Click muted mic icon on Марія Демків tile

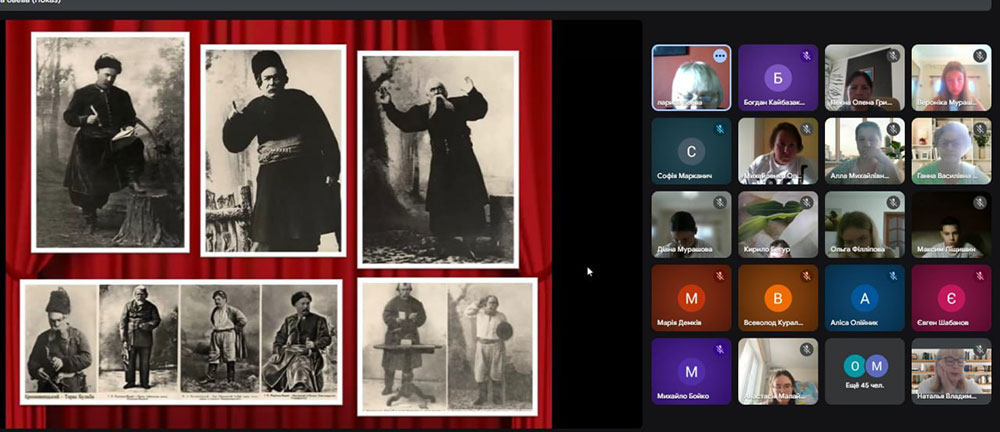click(x=720, y=276)
